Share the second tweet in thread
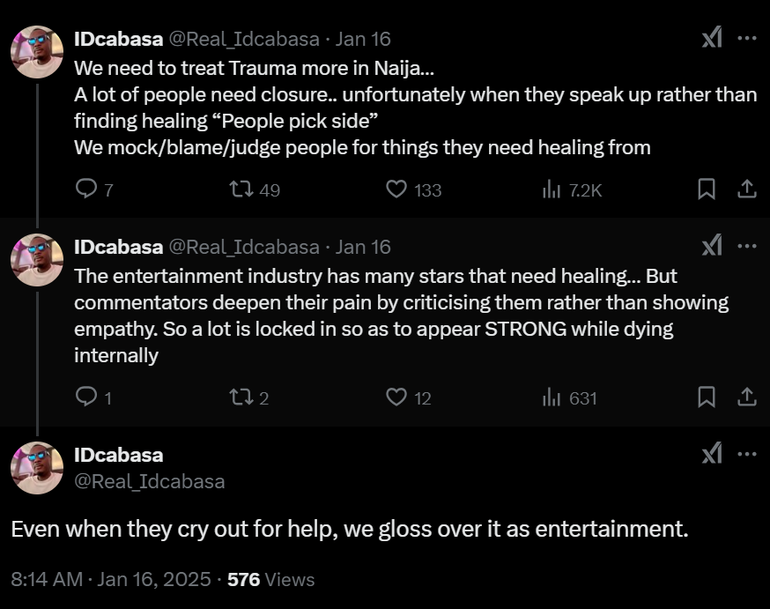Screen dimensions: 770x609 coord(746,397)
